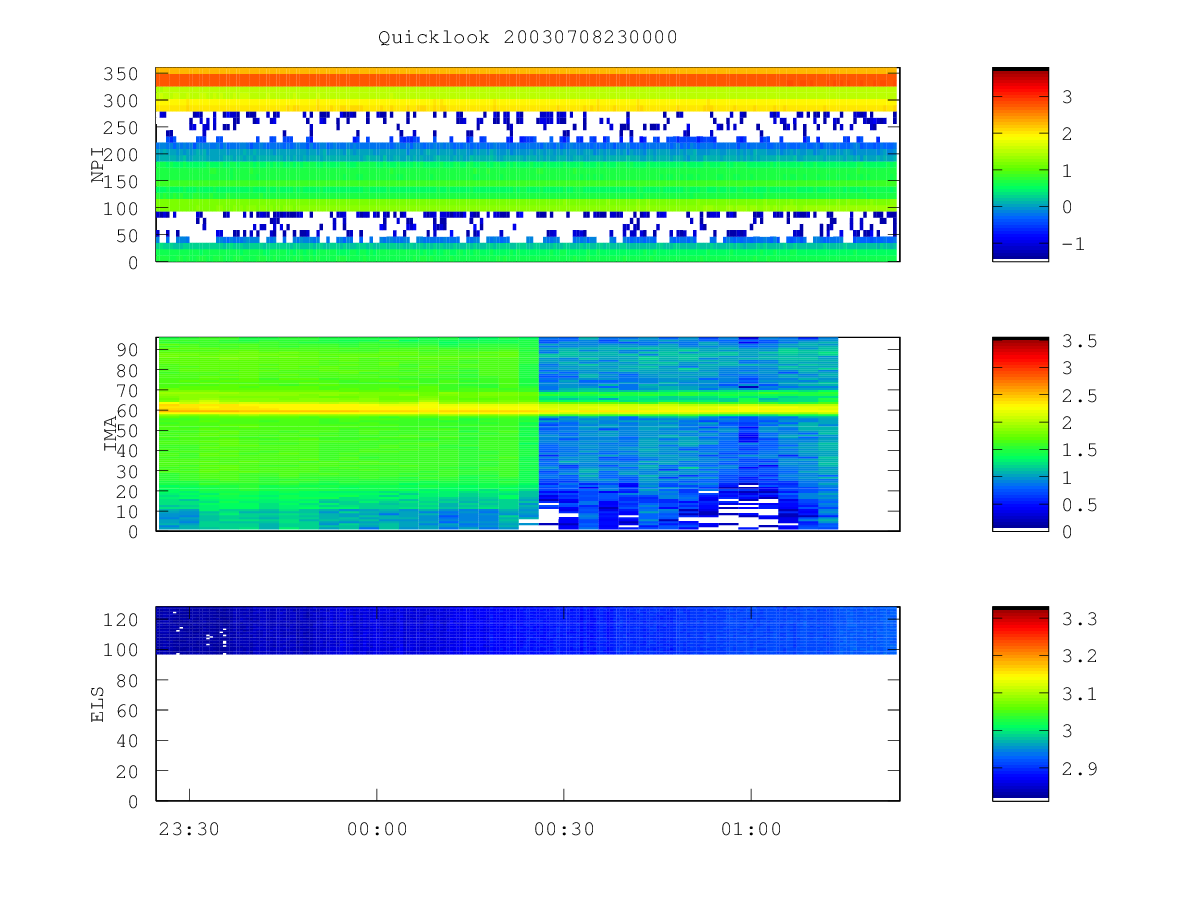1200x900 pixels.
Task: Click the 2.5 label on IMA colorbar
Action: tap(1078, 397)
